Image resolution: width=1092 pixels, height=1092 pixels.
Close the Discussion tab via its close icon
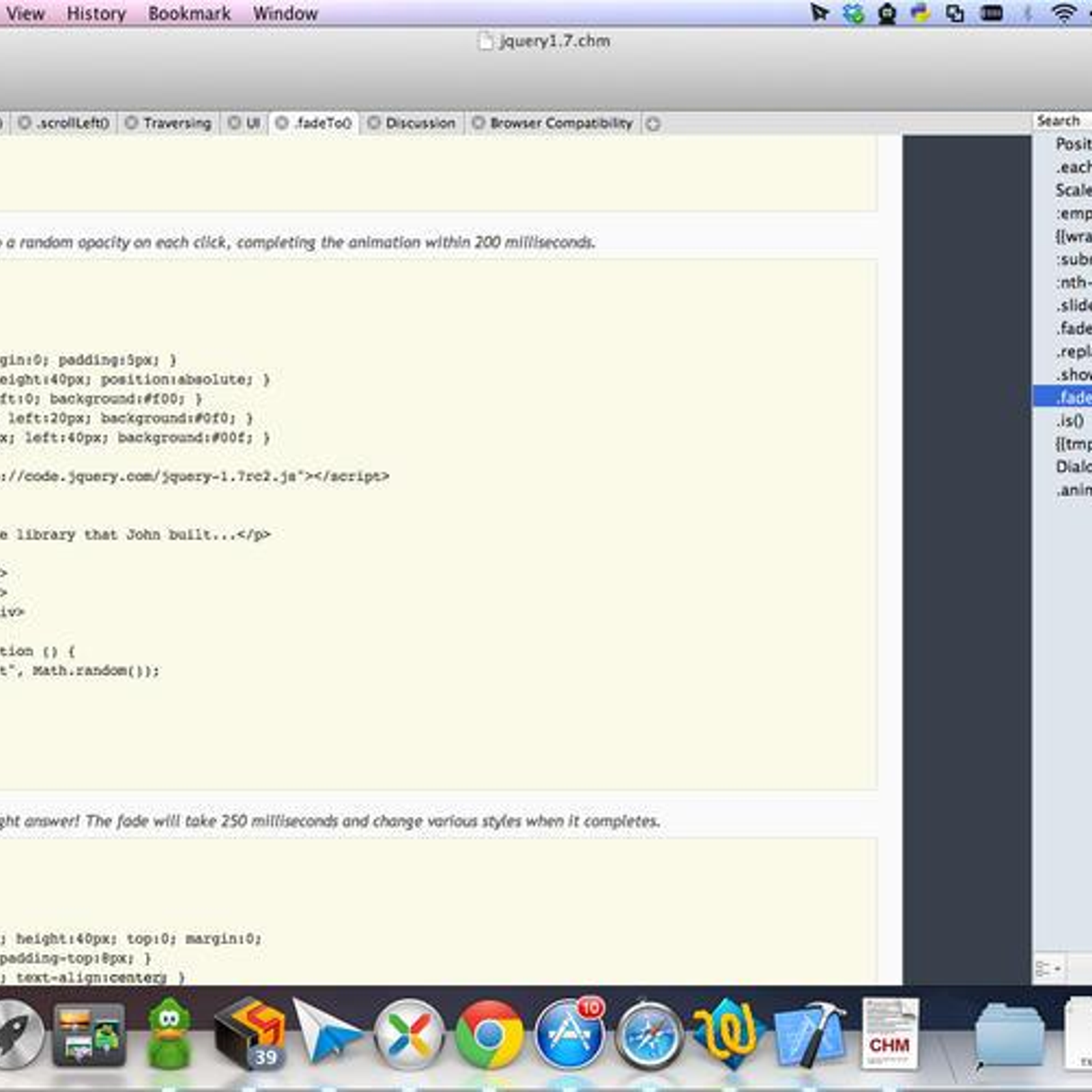[x=374, y=123]
